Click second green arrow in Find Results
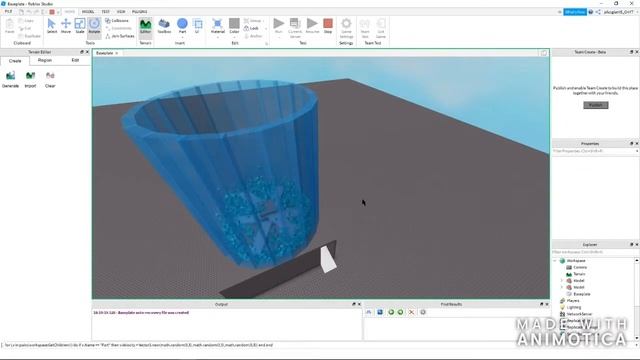Viewport: 640px width, 360px height. point(400,312)
